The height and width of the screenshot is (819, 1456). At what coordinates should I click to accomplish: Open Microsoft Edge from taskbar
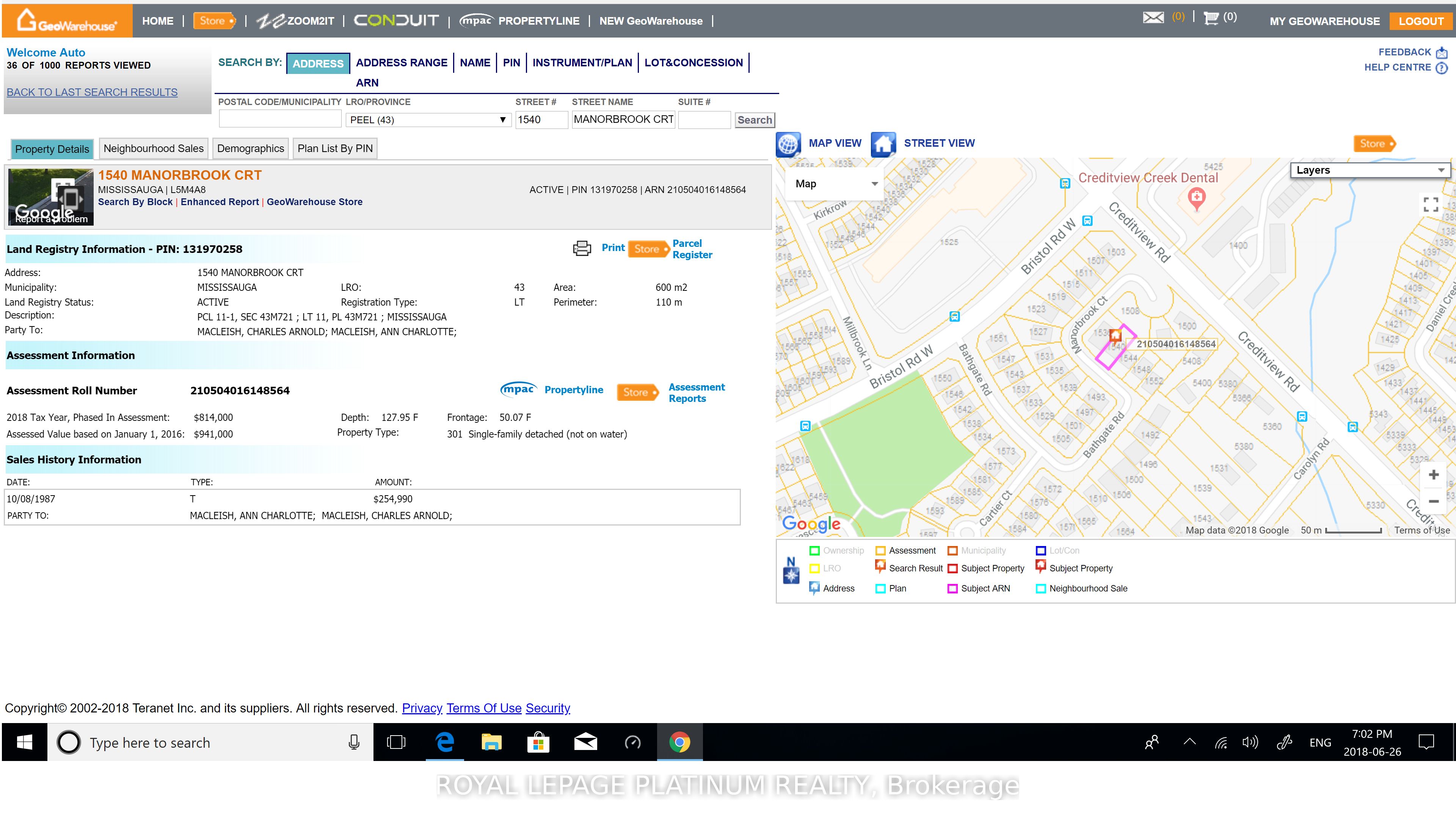click(x=445, y=742)
